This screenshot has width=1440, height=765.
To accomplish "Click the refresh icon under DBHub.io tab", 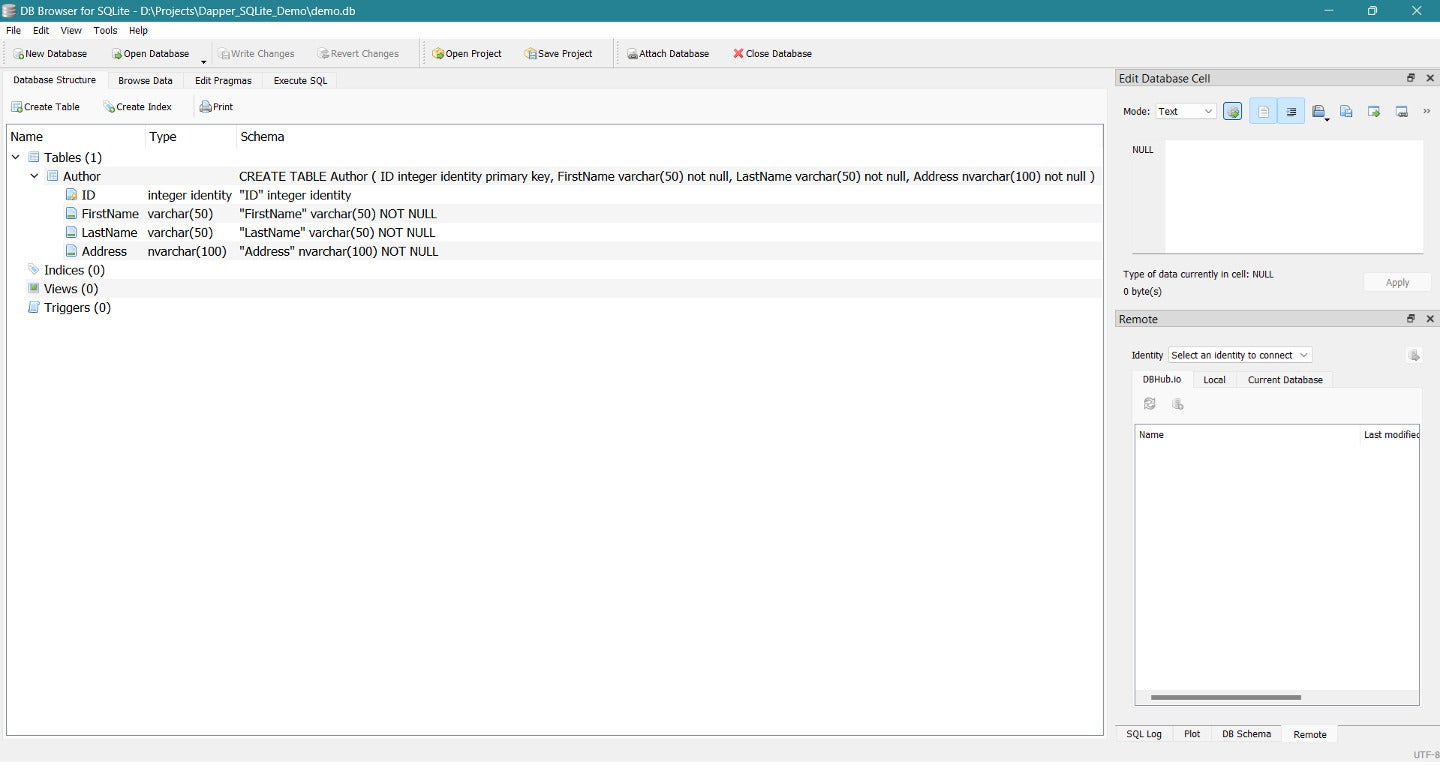I will point(1150,404).
